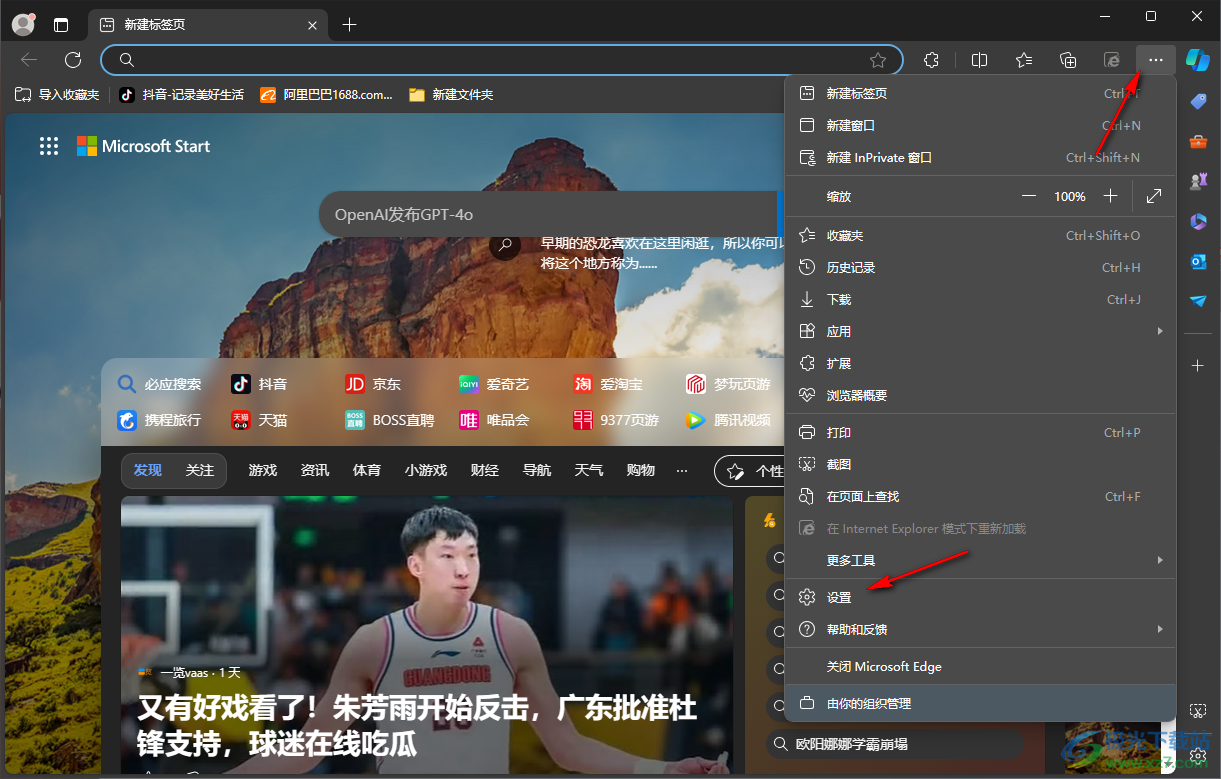
Task: Enter full screen from the zoom row
Action: [1154, 196]
